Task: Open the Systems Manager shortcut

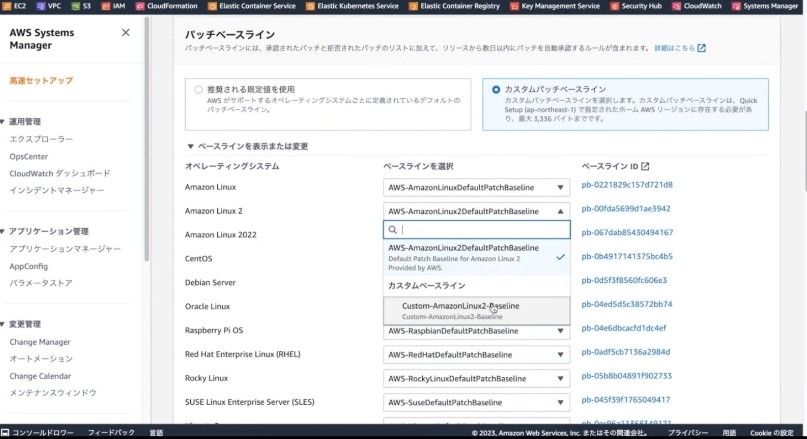Action: [765, 6]
